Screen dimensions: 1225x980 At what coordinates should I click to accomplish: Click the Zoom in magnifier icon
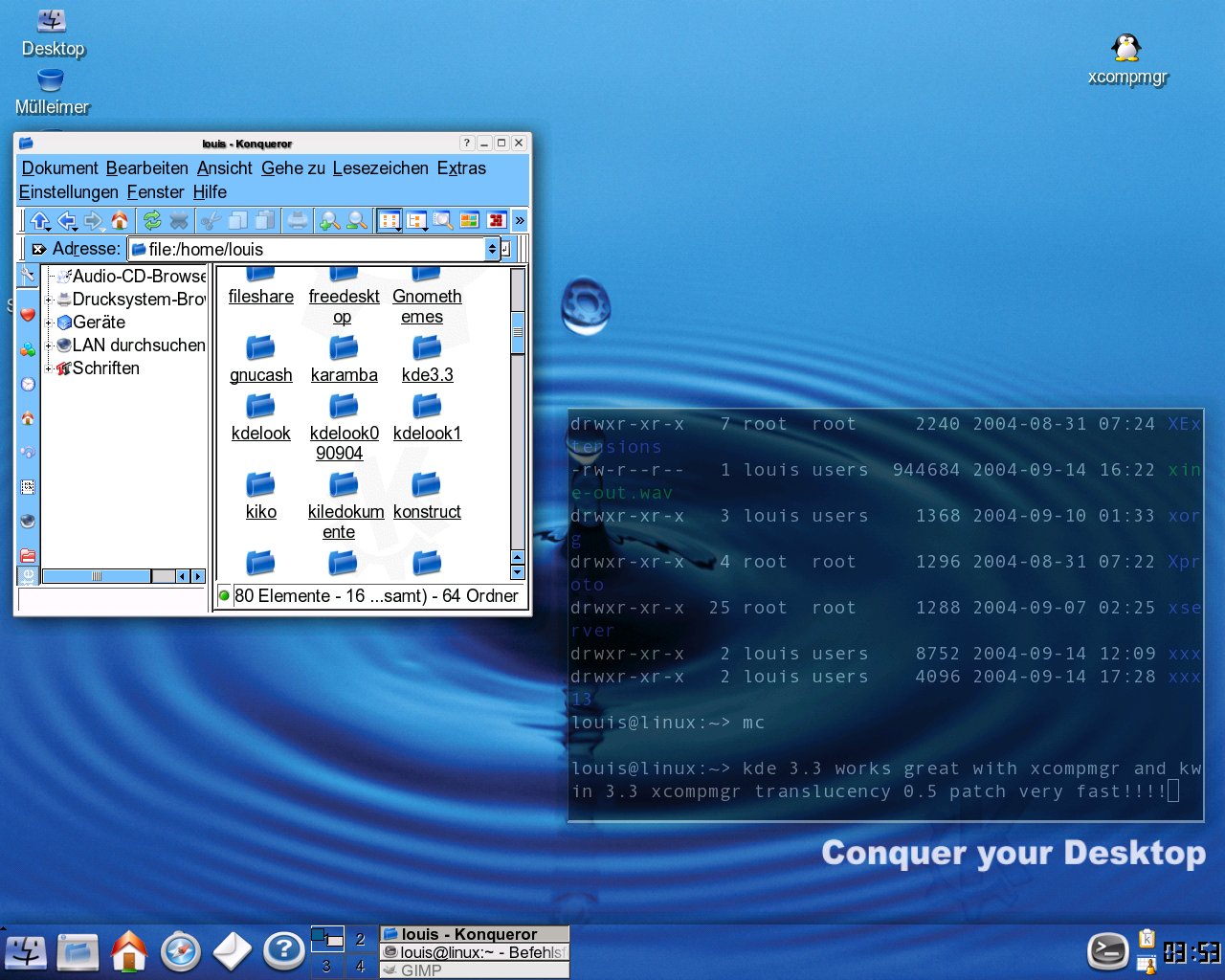pos(329,221)
